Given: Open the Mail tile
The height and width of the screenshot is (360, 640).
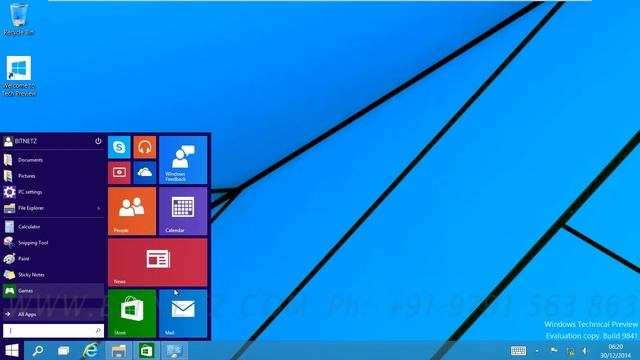Looking at the screenshot, I should click(x=183, y=313).
